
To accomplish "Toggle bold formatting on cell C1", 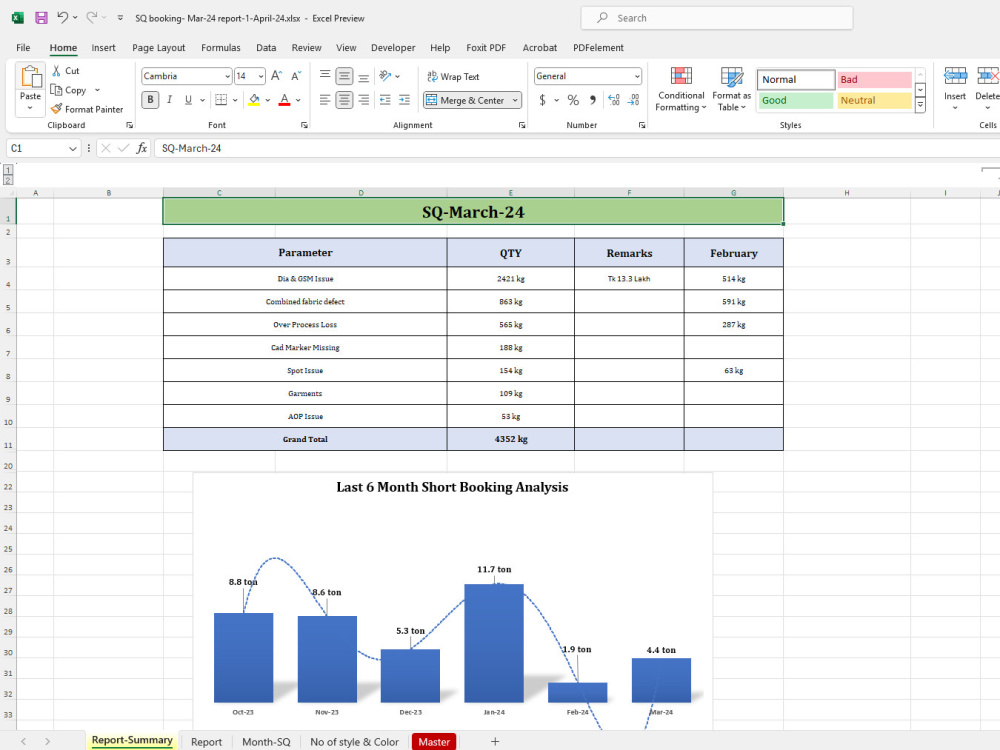I will (150, 100).
